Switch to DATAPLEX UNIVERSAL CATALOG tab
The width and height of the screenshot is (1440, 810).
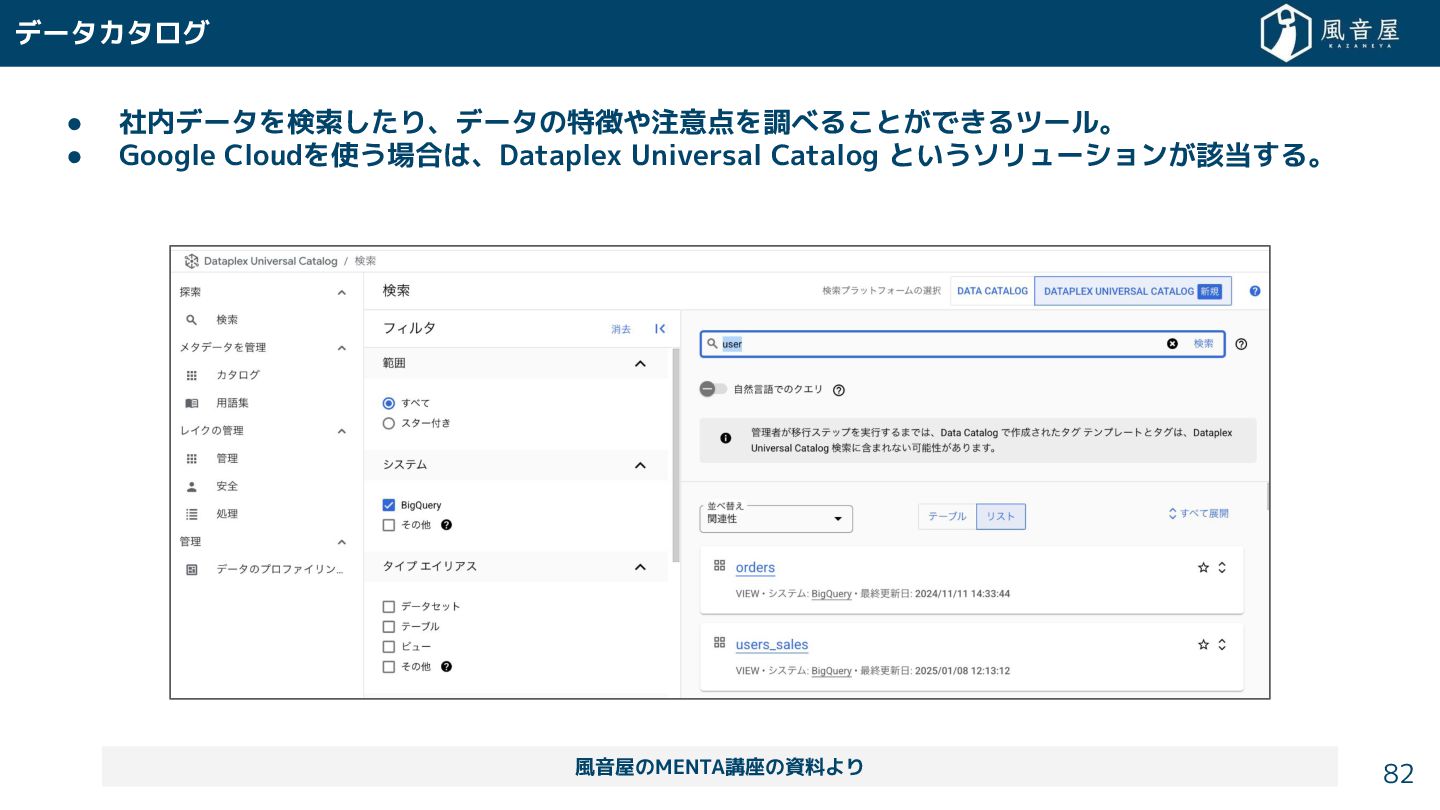(1133, 291)
